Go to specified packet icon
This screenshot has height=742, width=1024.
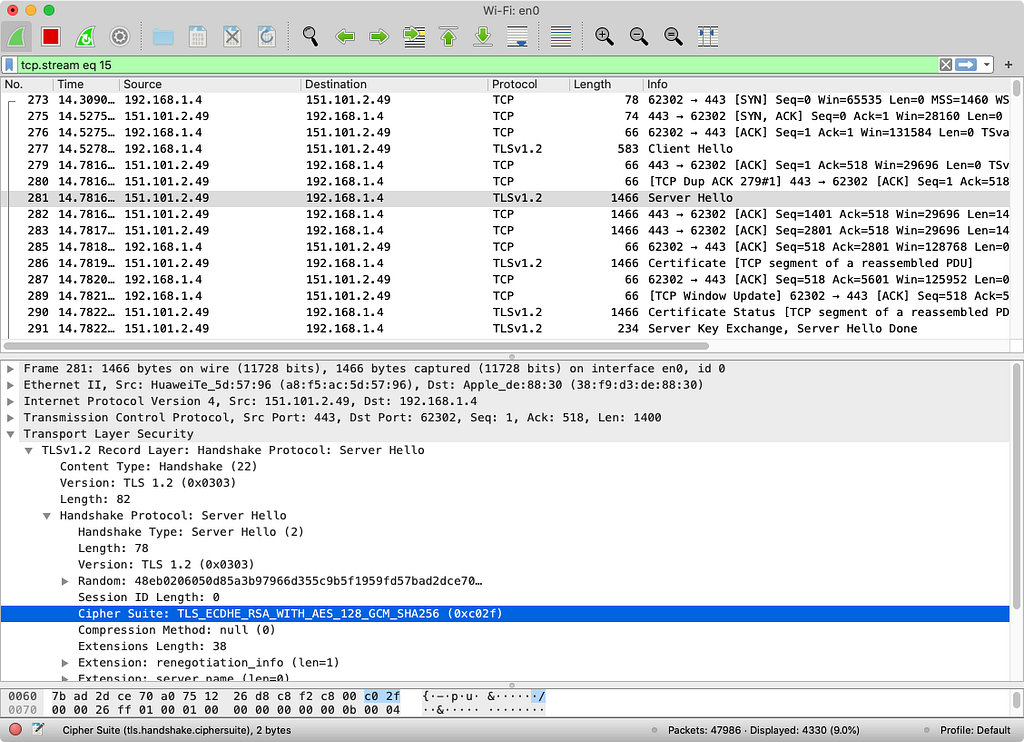[x=414, y=37]
